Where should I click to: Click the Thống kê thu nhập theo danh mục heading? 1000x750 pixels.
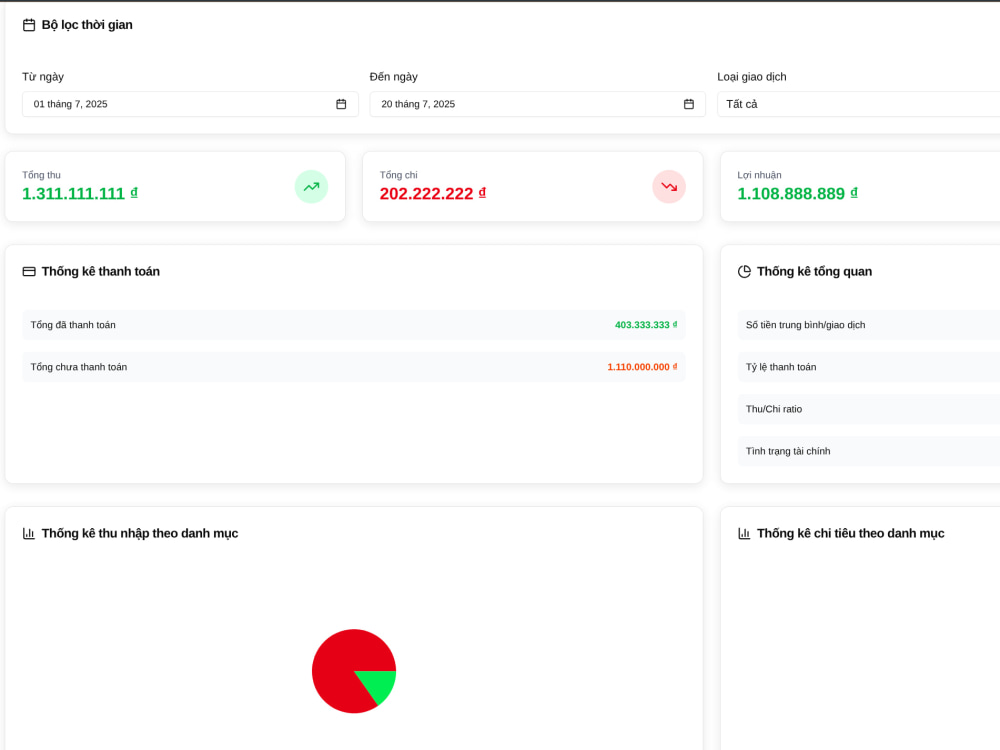point(140,533)
